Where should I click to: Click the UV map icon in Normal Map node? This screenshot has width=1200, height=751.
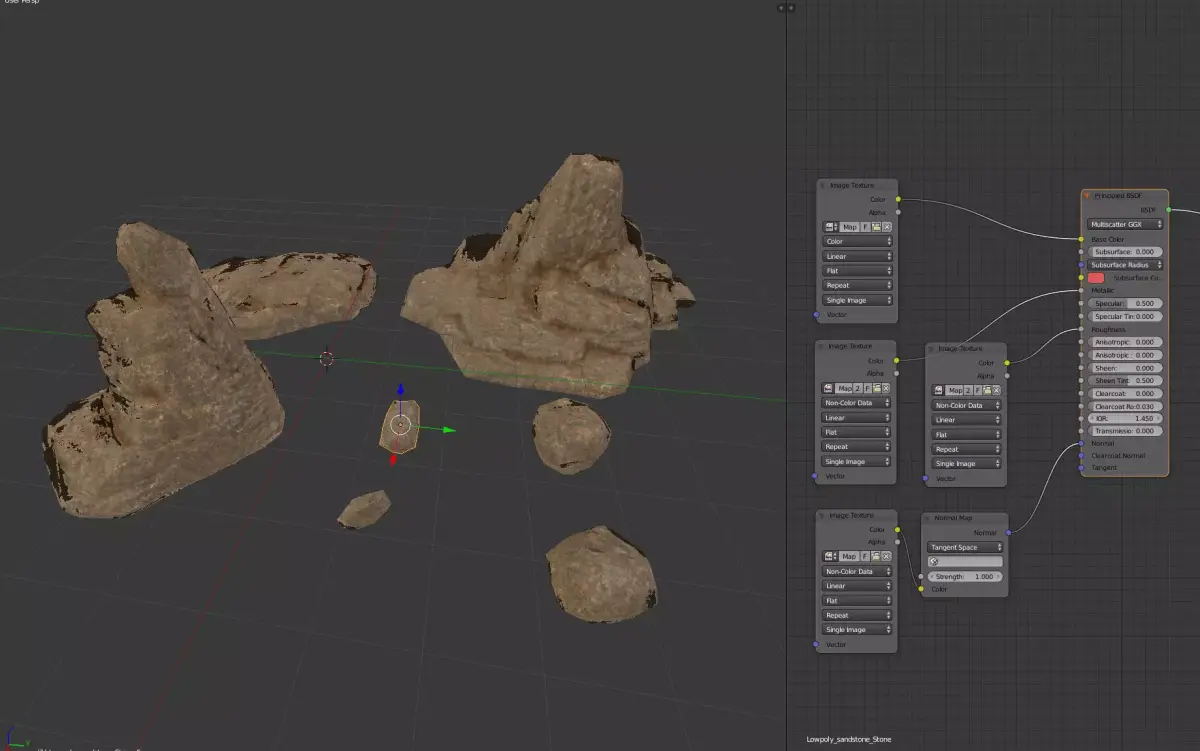point(934,562)
